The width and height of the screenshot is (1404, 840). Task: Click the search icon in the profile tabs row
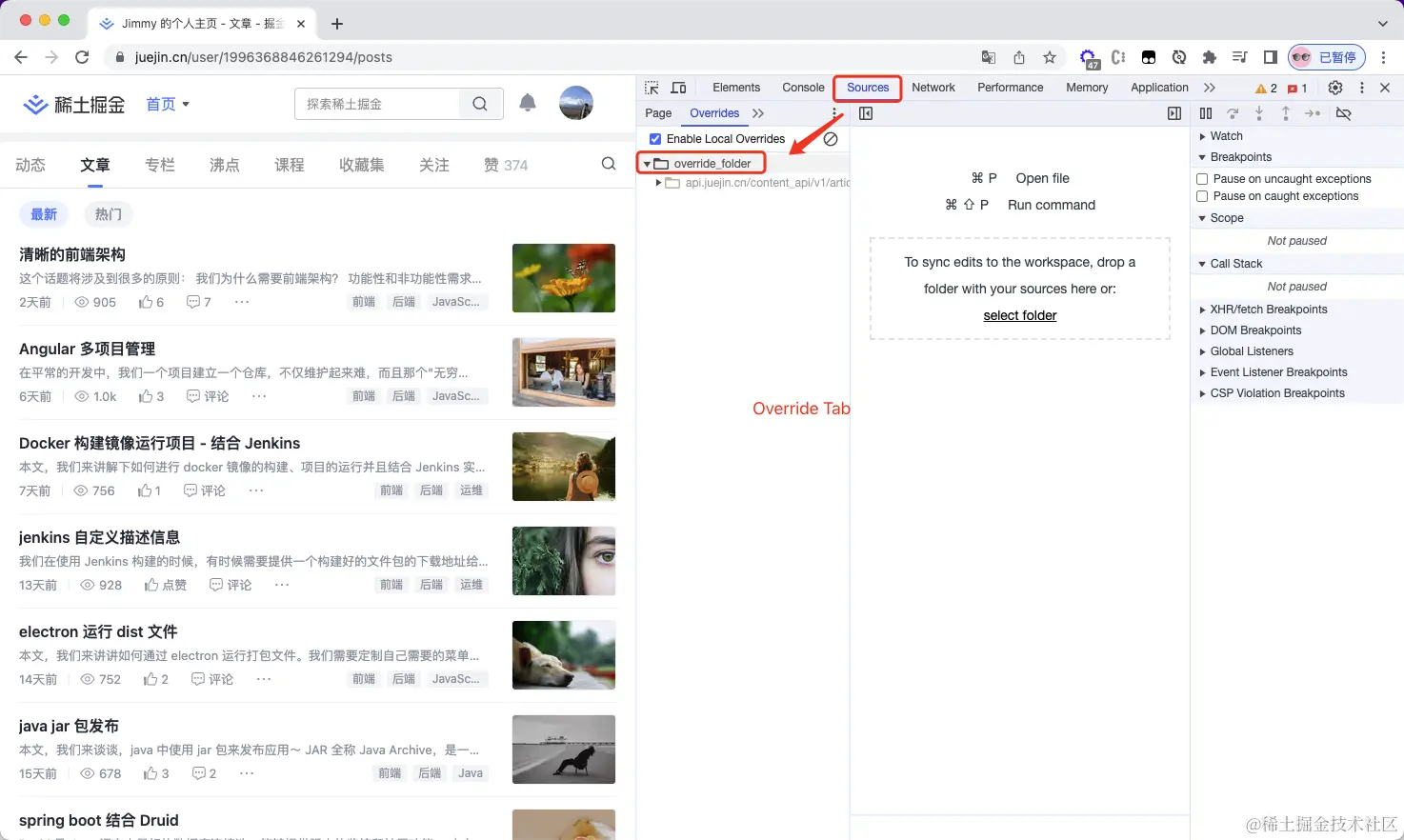click(x=609, y=164)
